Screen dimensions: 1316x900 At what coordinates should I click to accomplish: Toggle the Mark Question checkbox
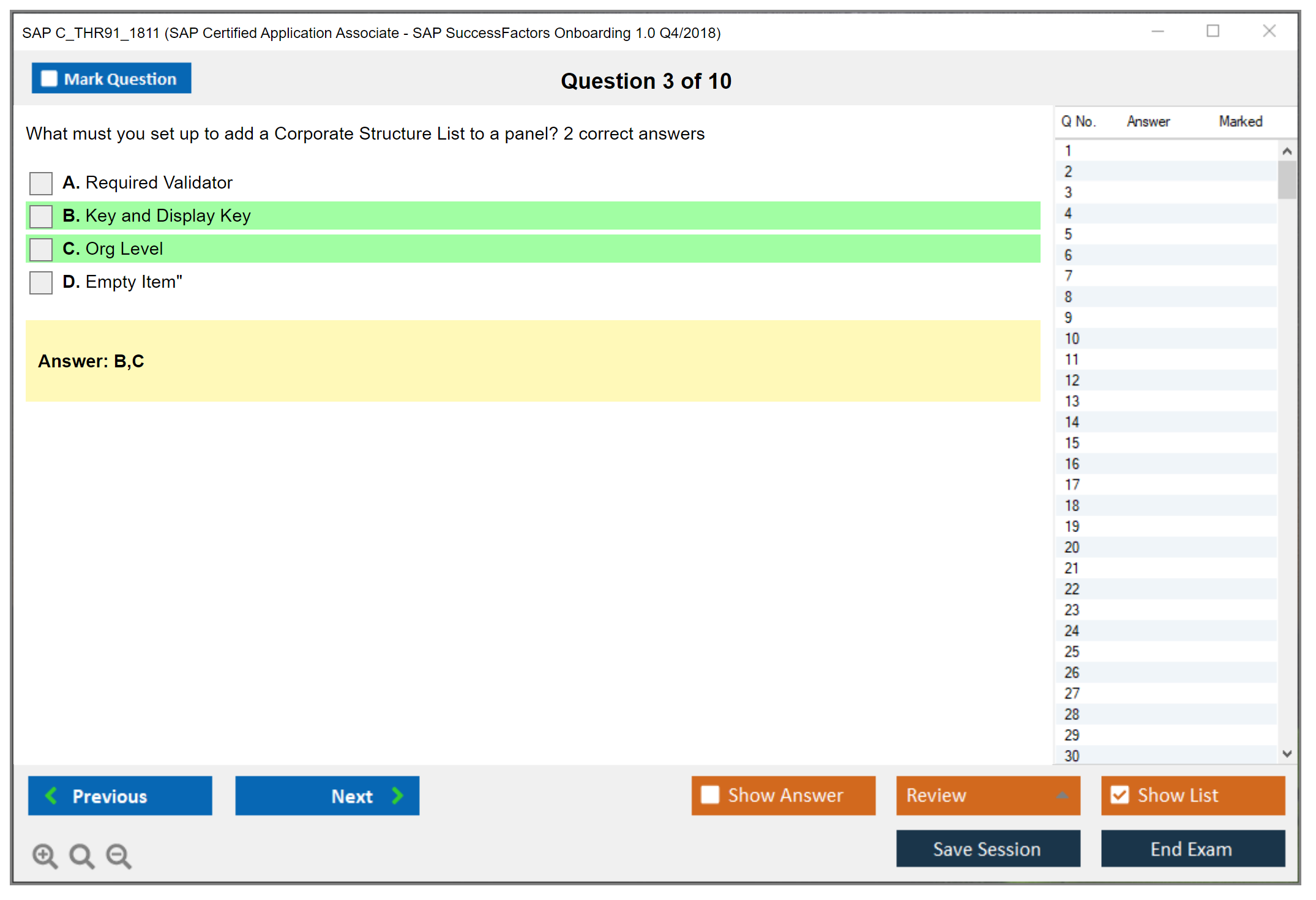(49, 78)
